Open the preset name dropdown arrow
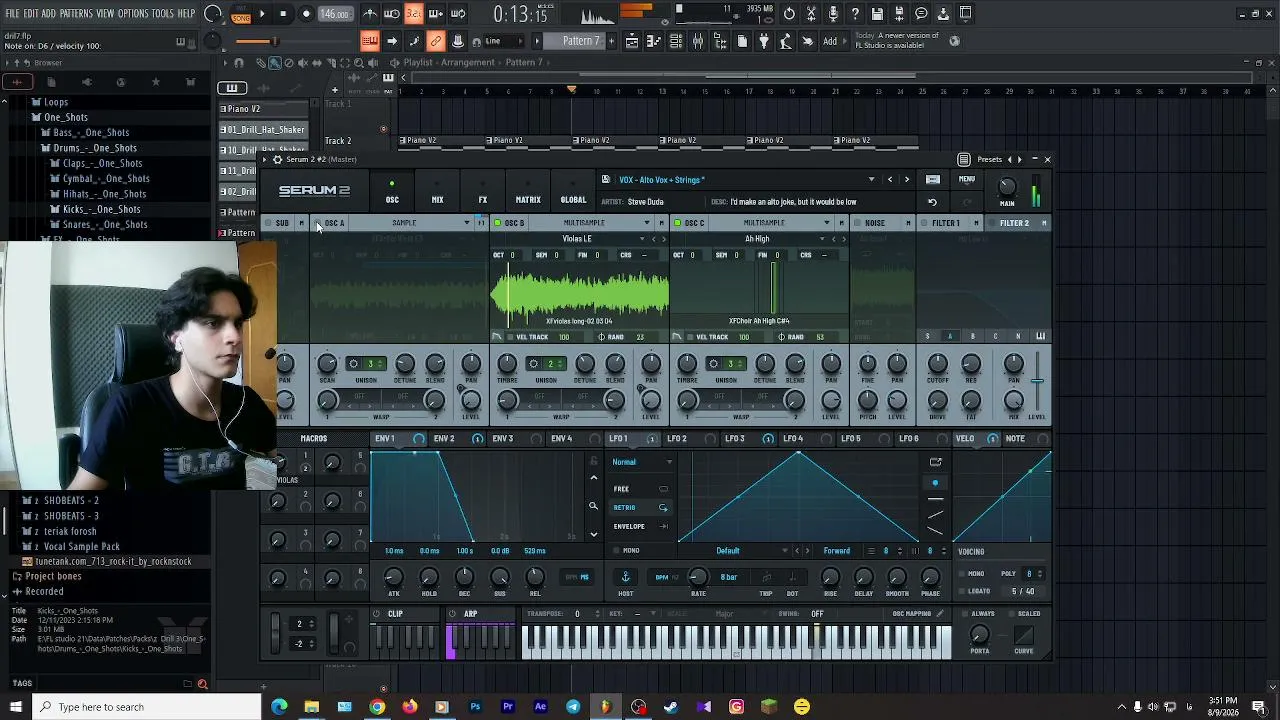Screen dimensions: 1280x720 (x=871, y=180)
